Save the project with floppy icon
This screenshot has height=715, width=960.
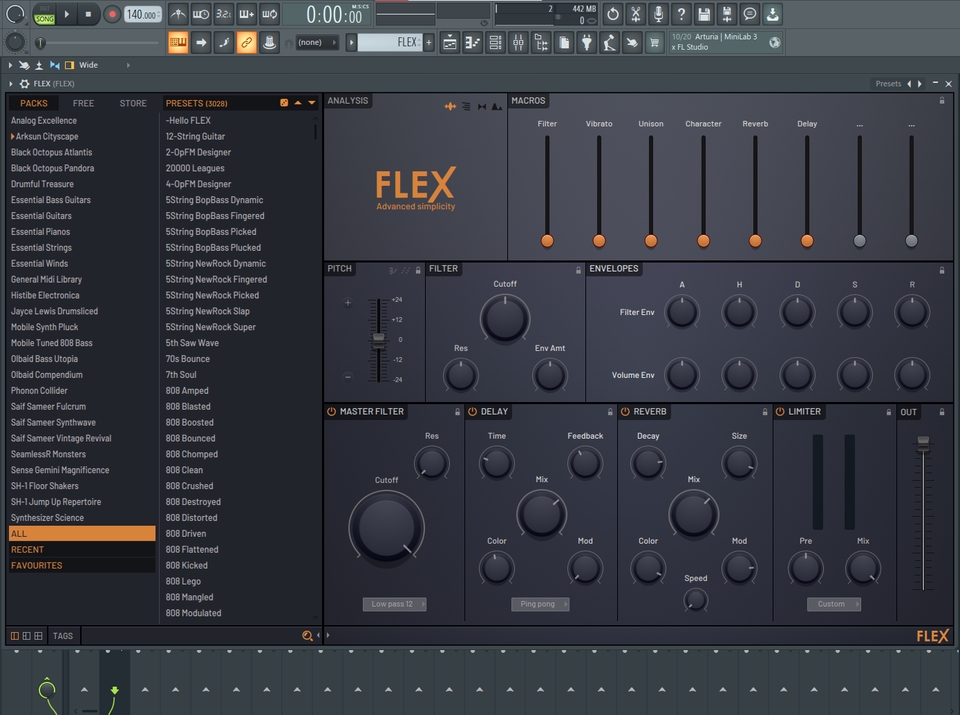click(704, 13)
